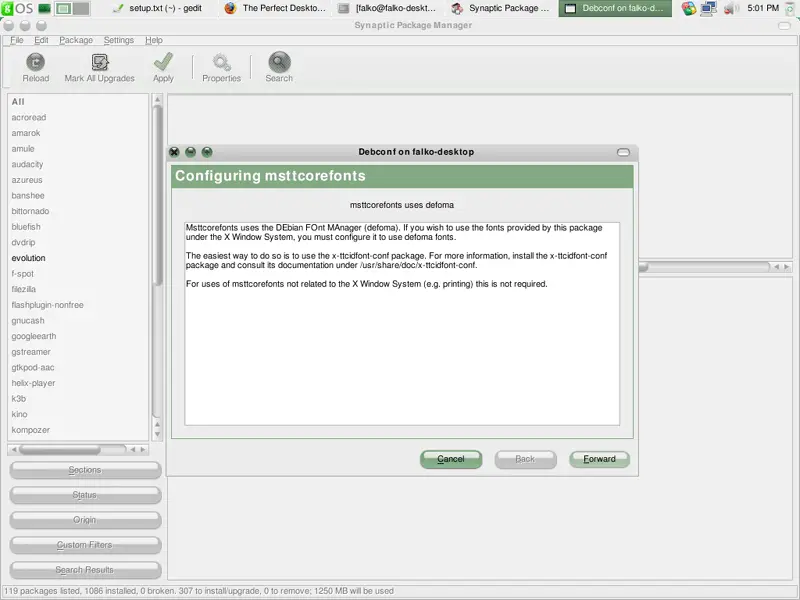Viewport: 800px width, 600px height.
Task: Select flashplugin-nonfree in the list
Action: (x=78, y=305)
